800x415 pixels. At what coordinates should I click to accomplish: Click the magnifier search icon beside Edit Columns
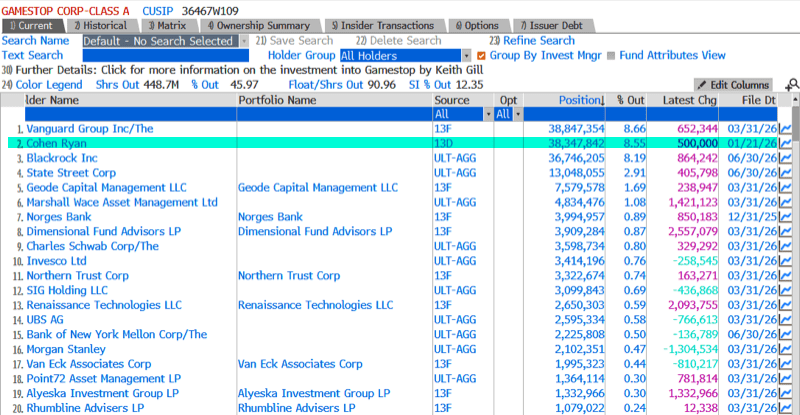click(792, 85)
